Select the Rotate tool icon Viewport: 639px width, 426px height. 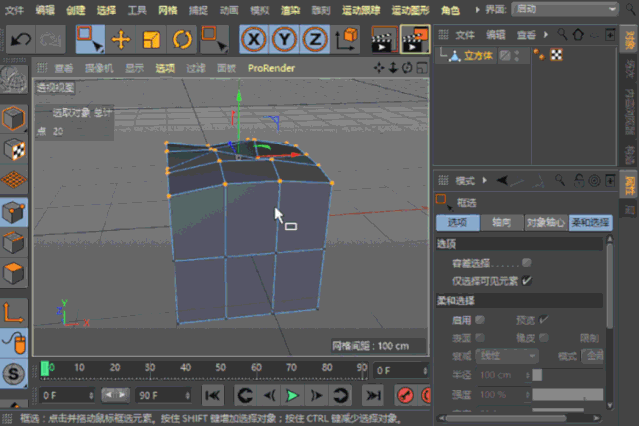click(x=182, y=40)
